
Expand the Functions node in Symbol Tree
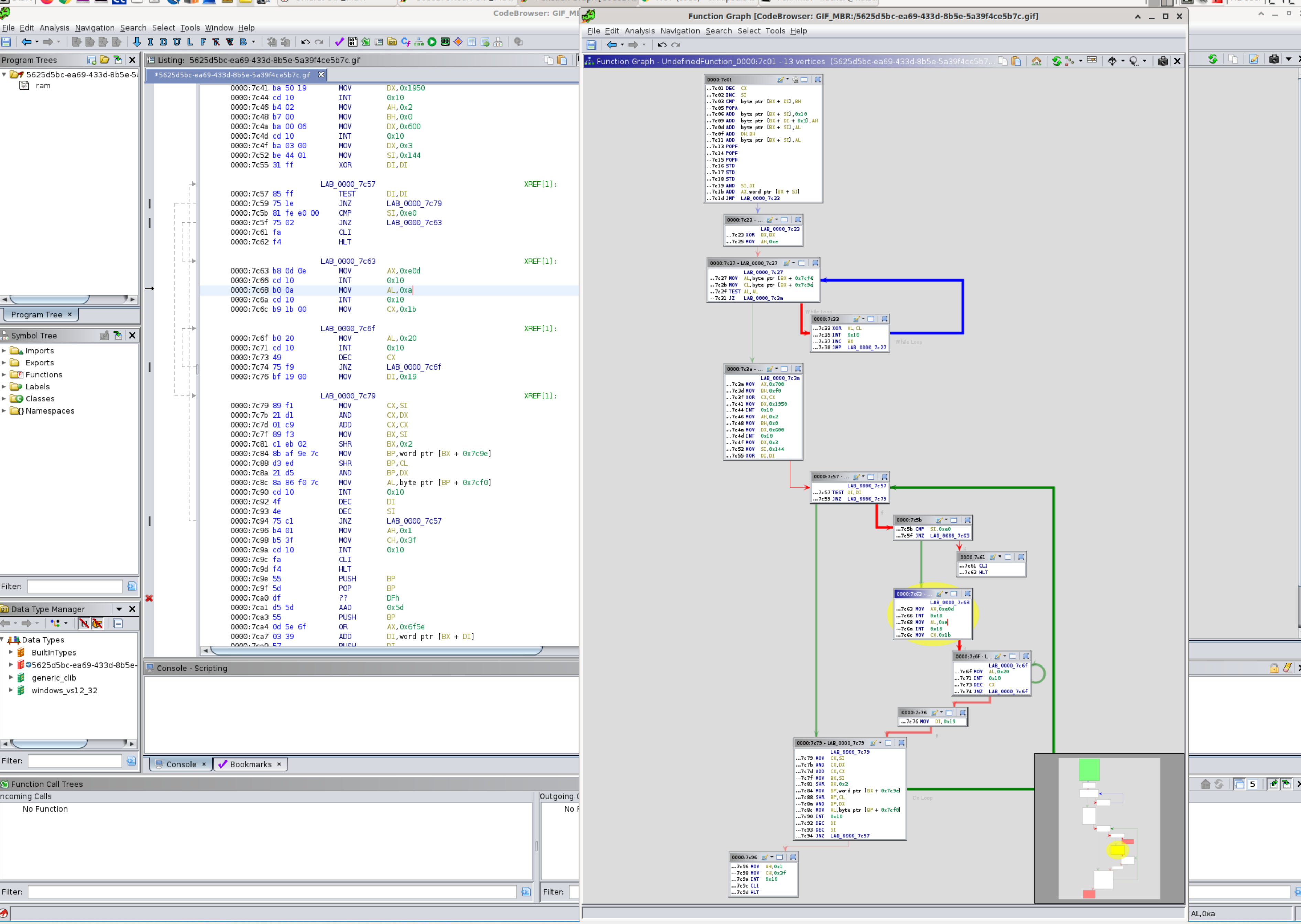[4, 374]
